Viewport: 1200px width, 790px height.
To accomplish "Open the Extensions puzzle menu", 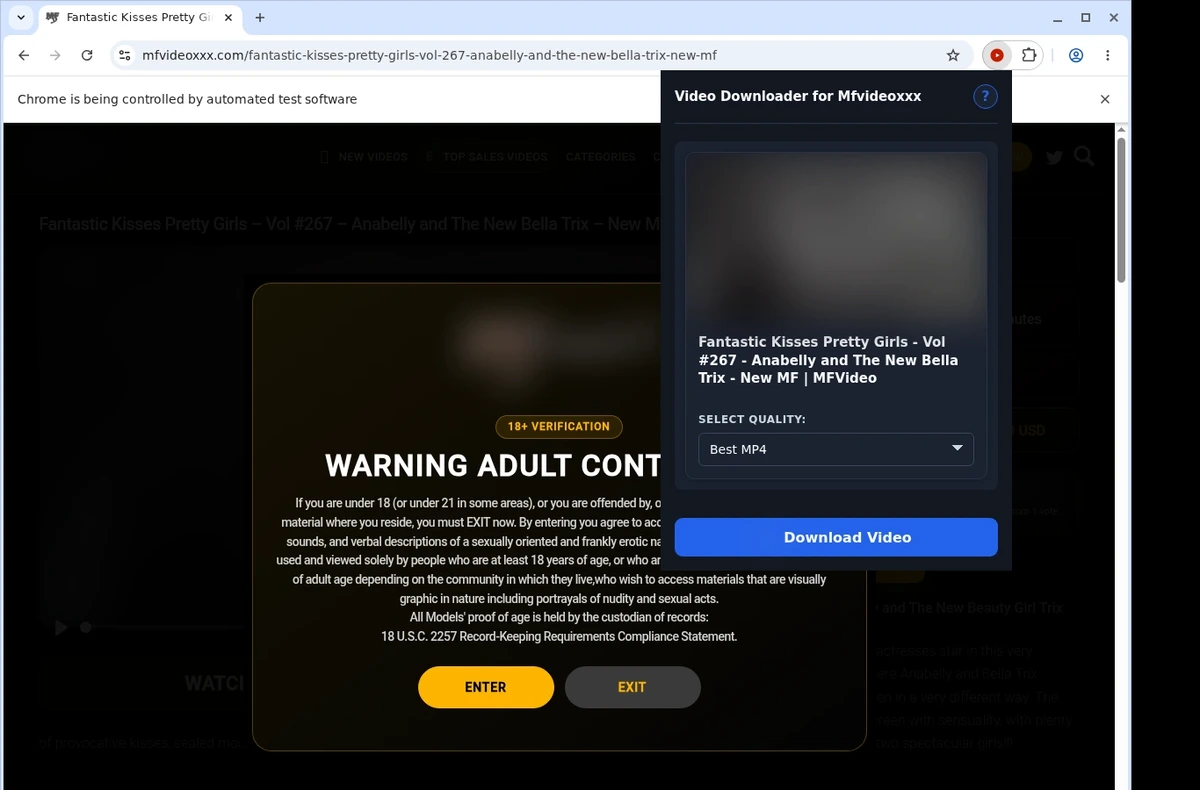I will pyautogui.click(x=1029, y=55).
